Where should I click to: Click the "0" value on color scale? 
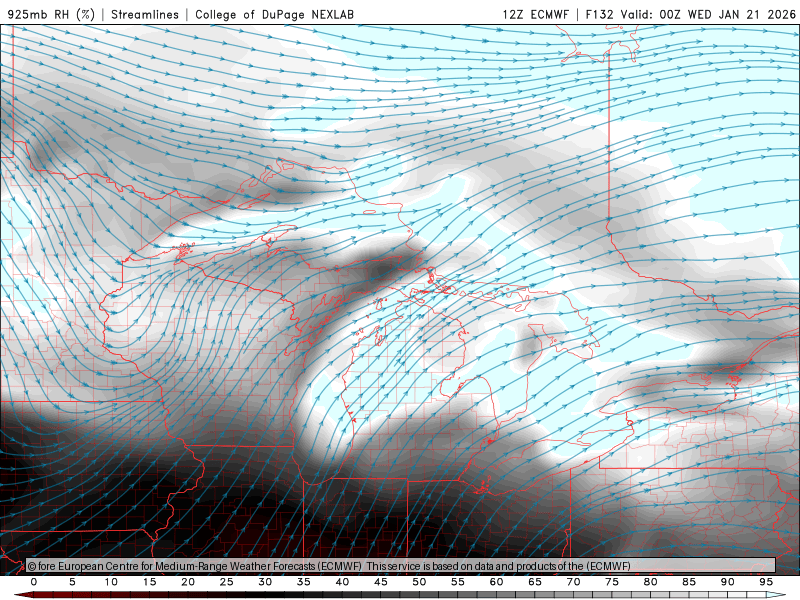34,582
